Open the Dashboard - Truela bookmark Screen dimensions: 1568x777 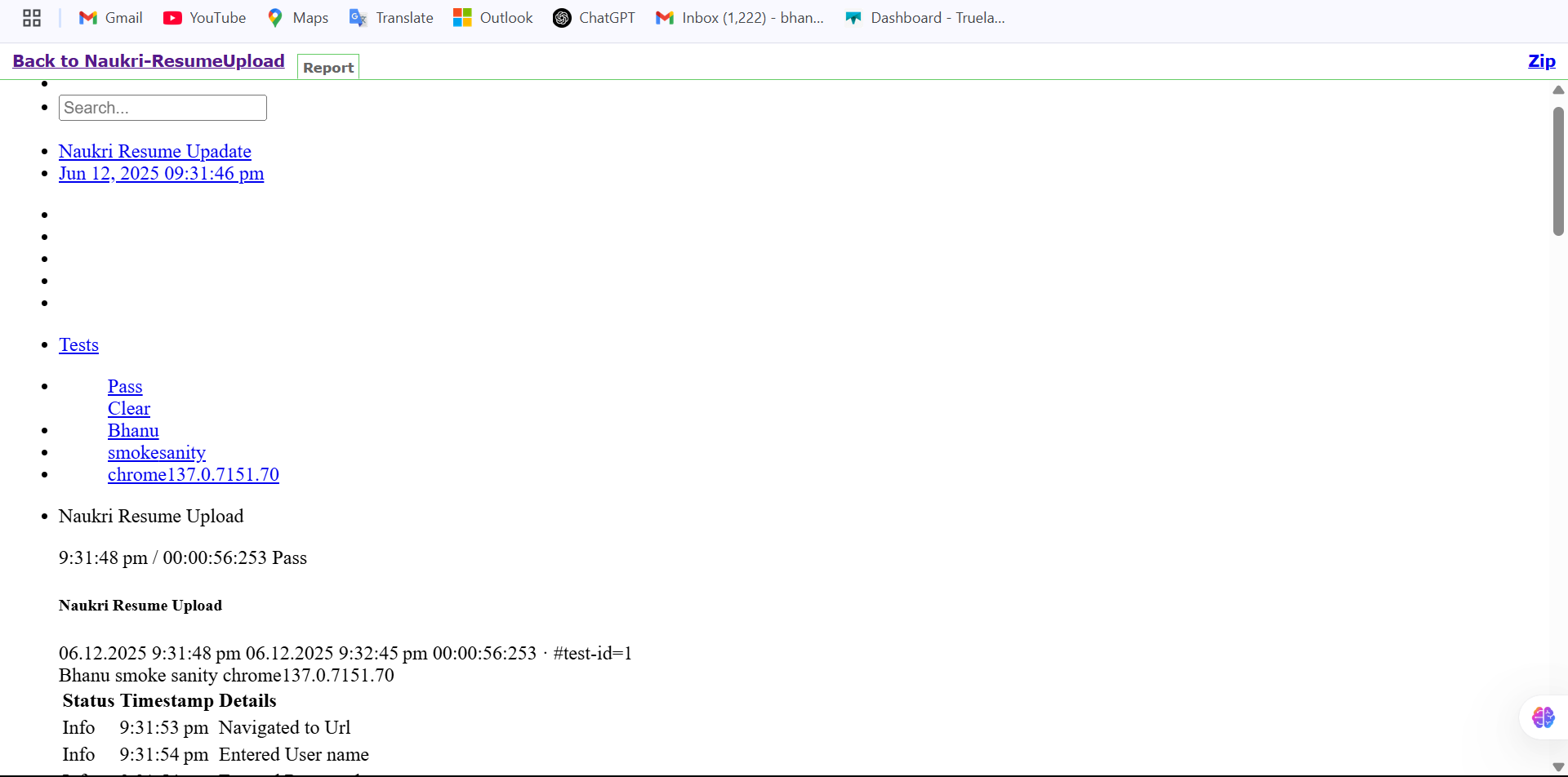(924, 18)
